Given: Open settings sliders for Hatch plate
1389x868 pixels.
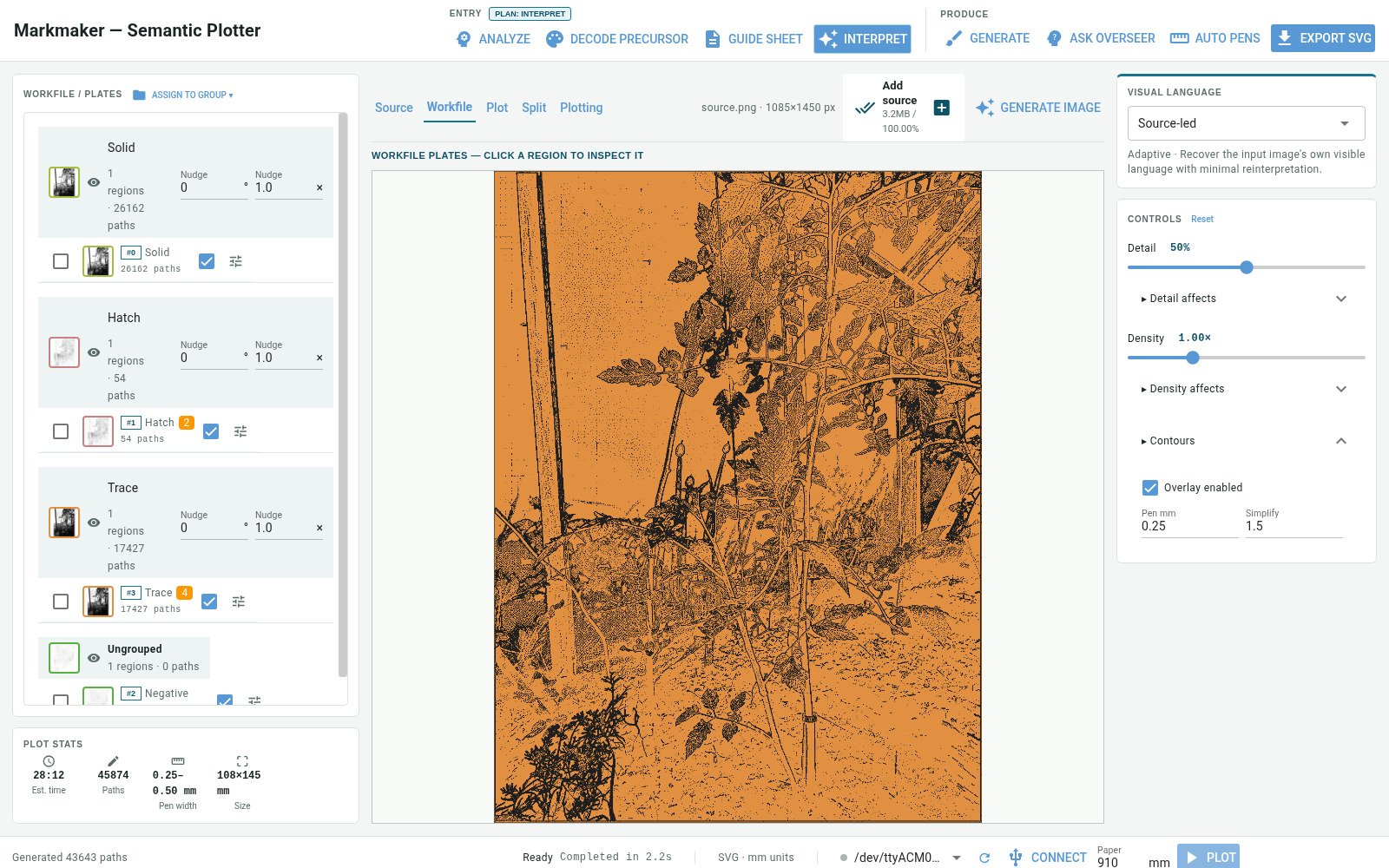Looking at the screenshot, I should click(x=240, y=431).
